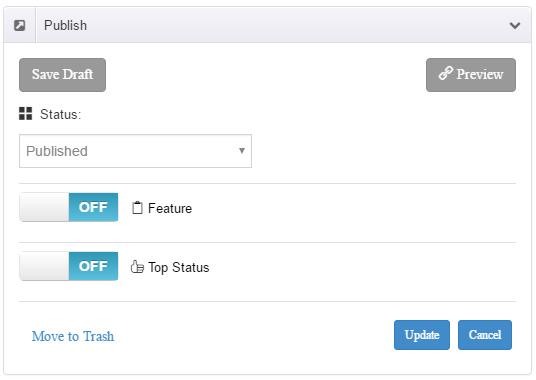Toggle the Feature OFF switch
This screenshot has height=380, width=536.
69,207
